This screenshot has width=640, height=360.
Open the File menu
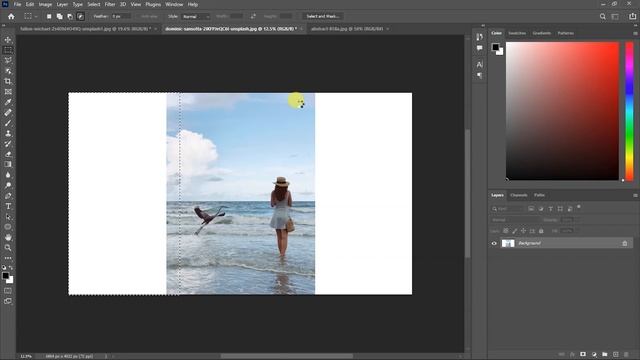click(18, 4)
